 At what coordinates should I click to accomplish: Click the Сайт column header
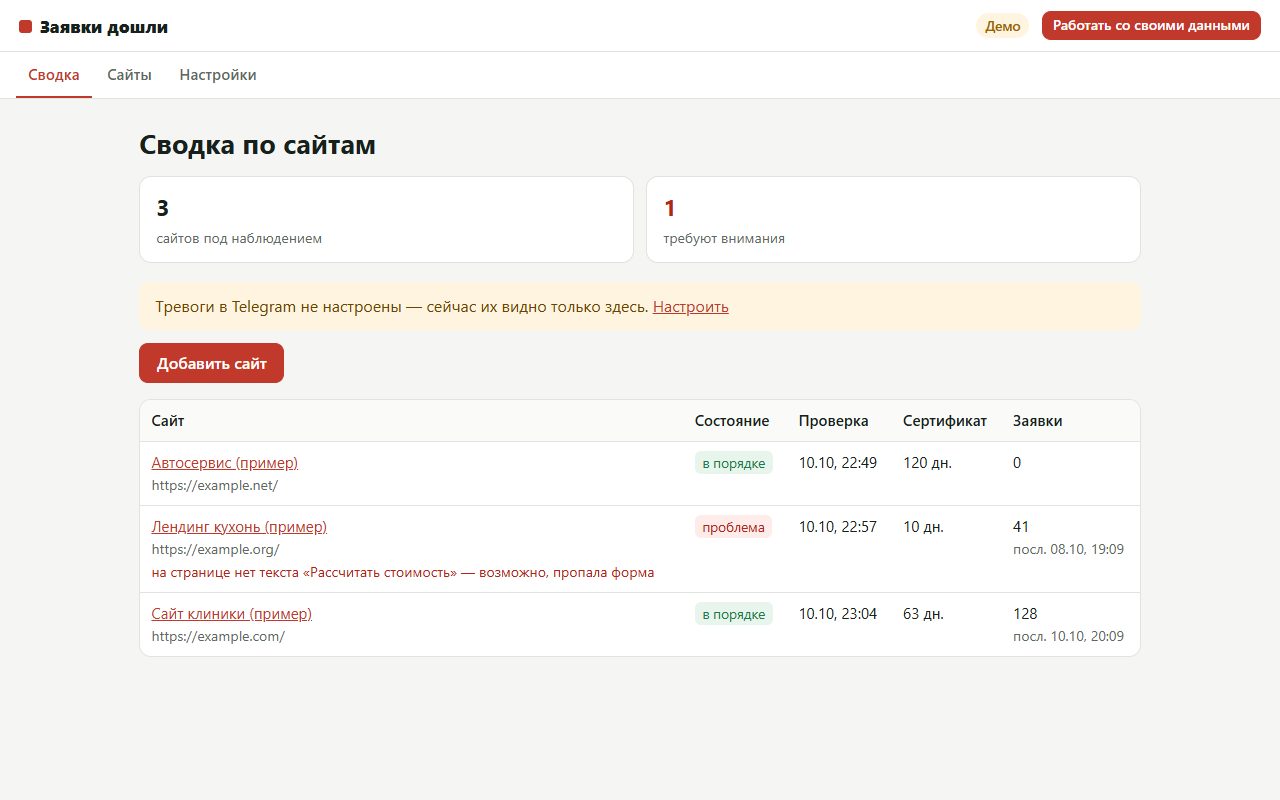point(168,421)
